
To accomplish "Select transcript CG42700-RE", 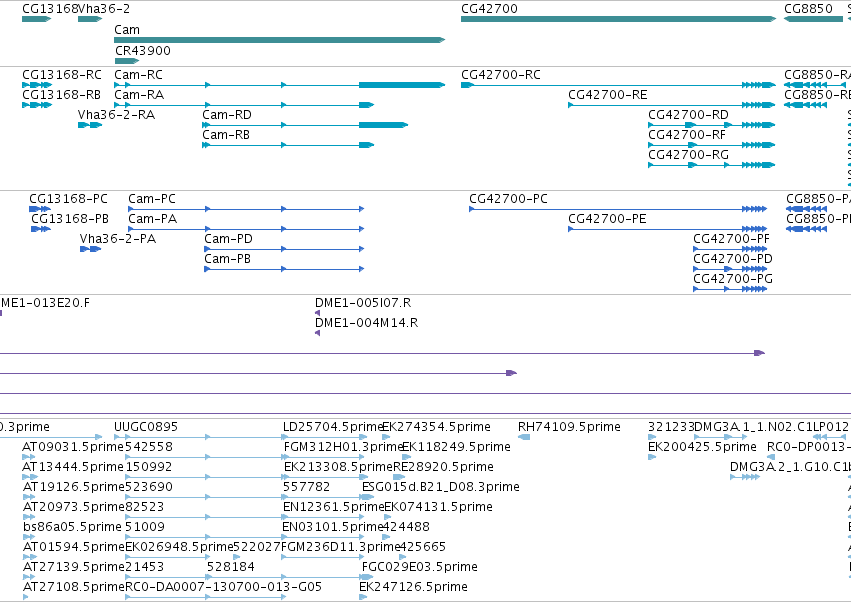I will coord(672,105).
